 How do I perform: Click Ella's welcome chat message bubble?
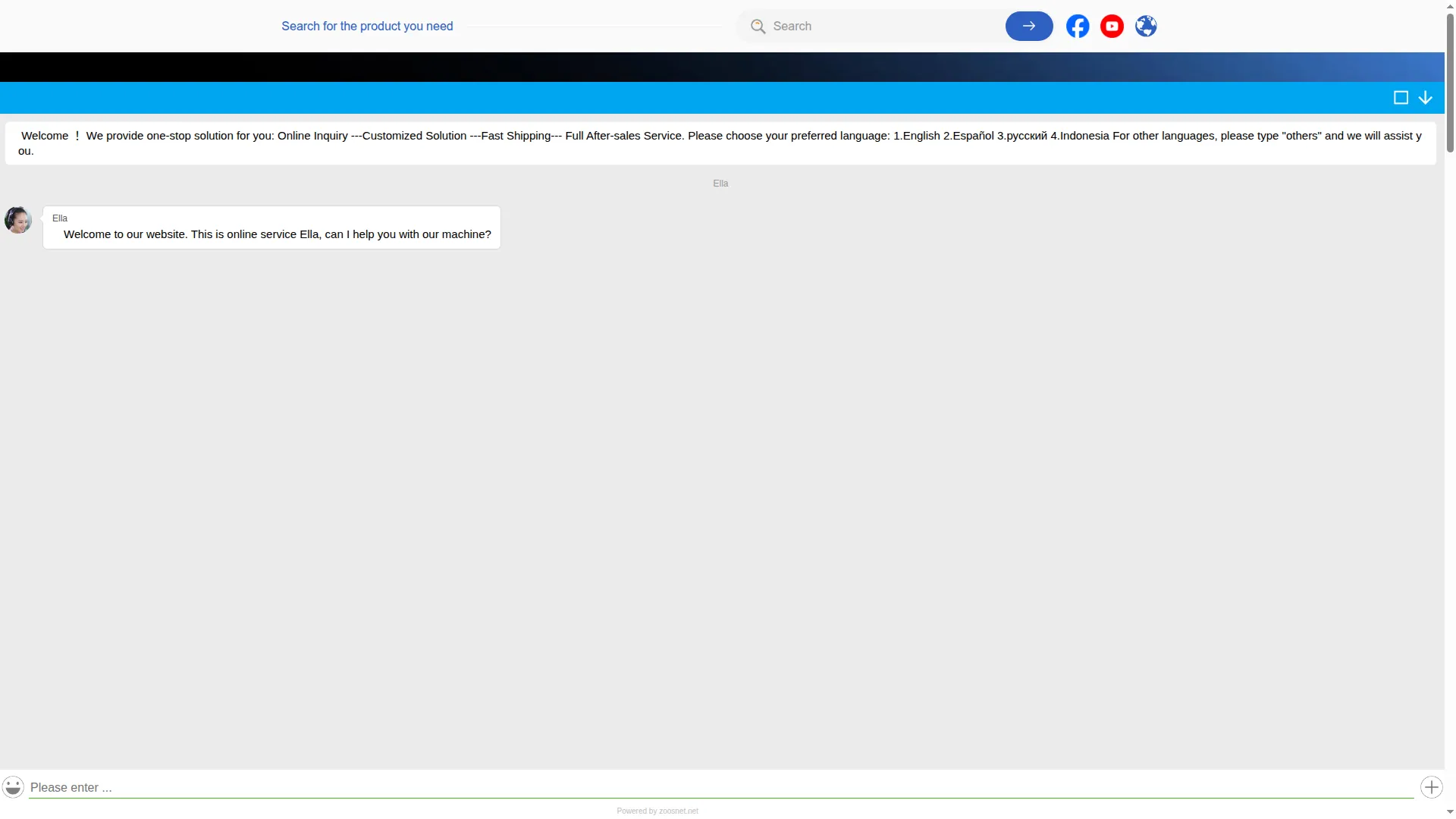[x=271, y=227]
